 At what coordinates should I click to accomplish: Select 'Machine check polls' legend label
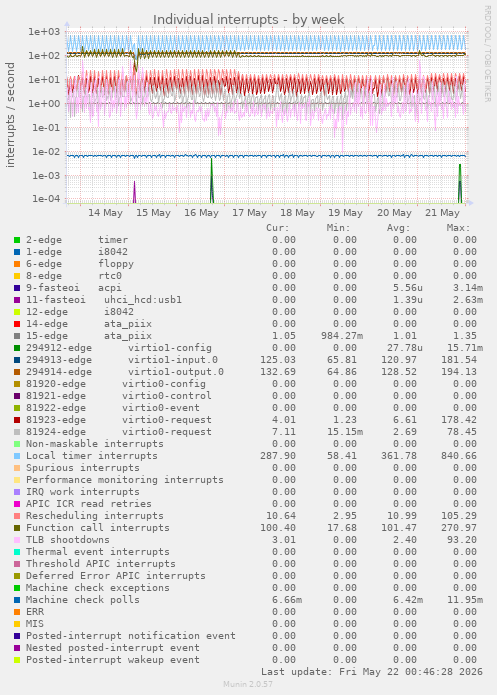click(83, 599)
